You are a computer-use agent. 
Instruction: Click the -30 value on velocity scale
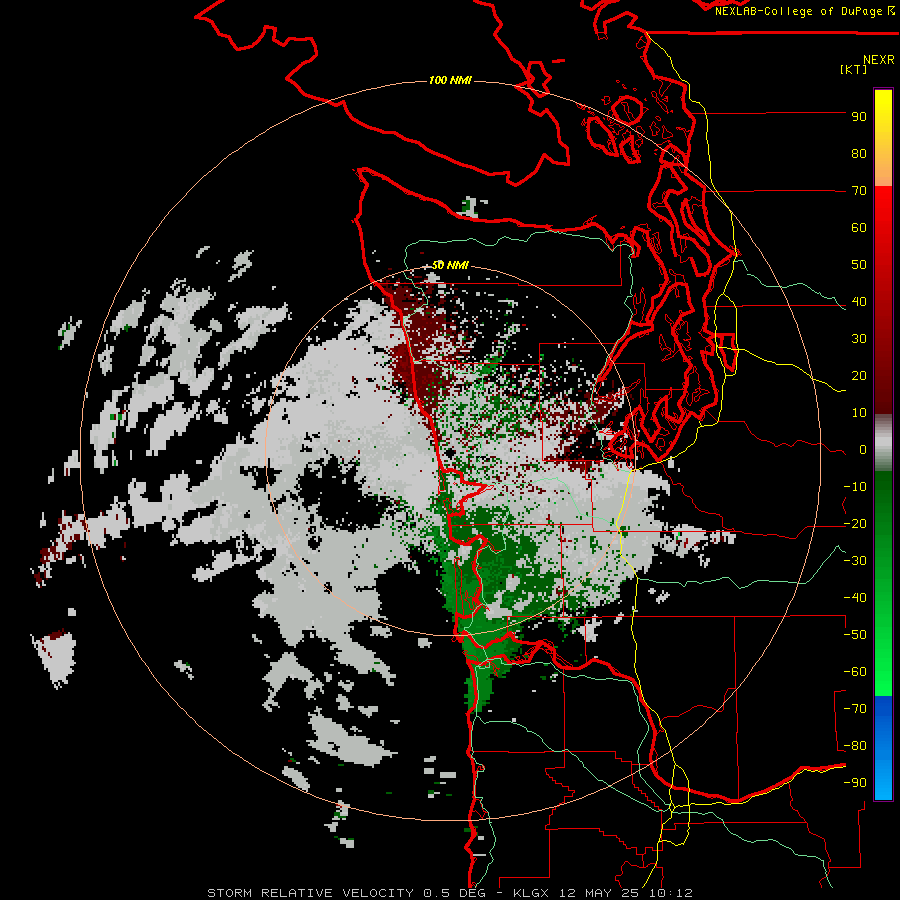pos(855,561)
